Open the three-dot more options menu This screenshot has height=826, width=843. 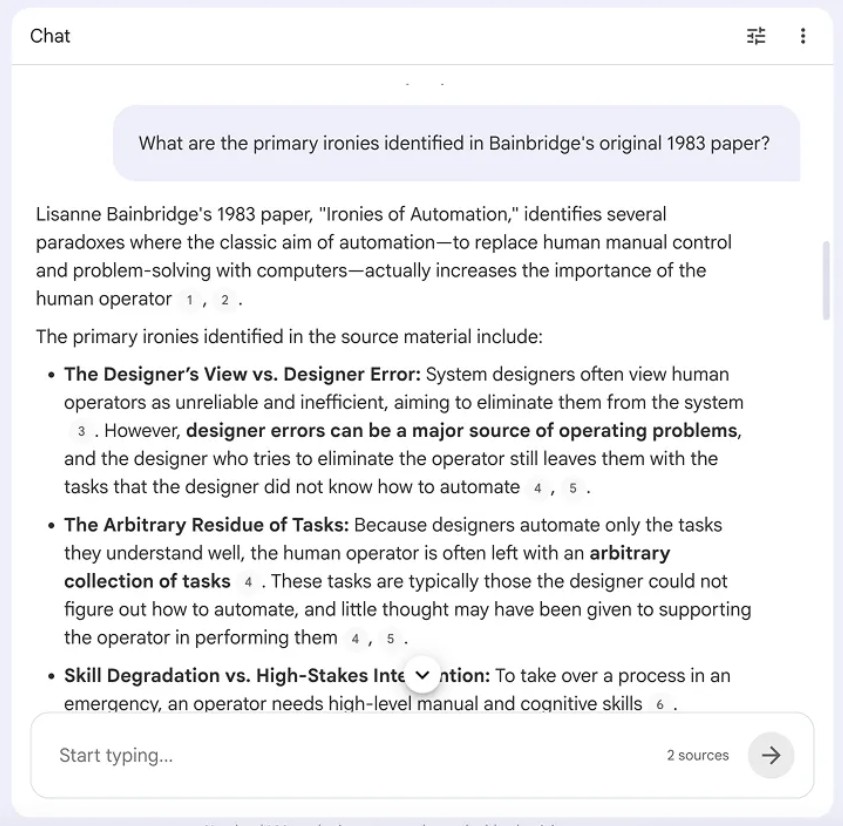(x=803, y=36)
